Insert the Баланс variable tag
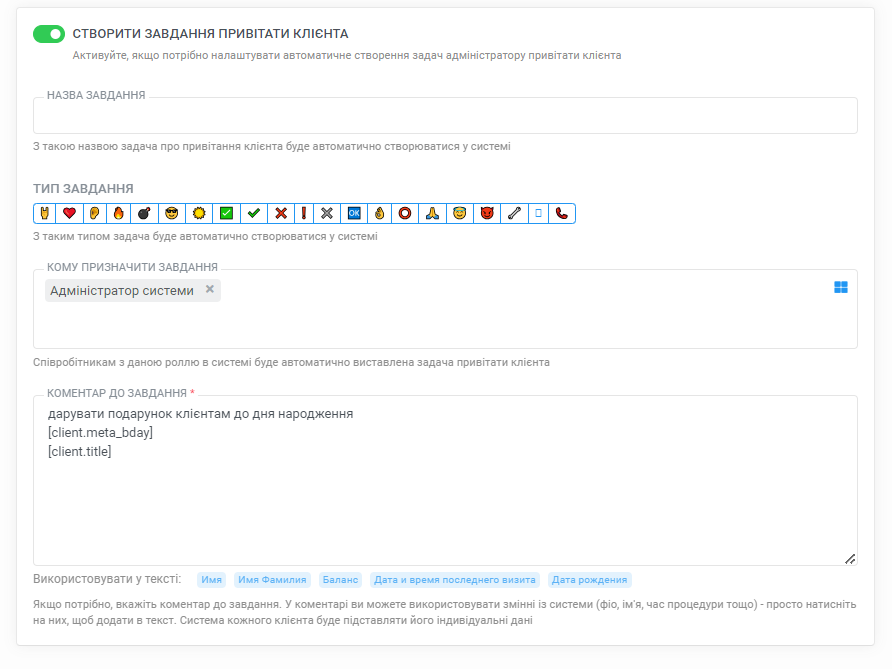Image resolution: width=892 pixels, height=669 pixels. pyautogui.click(x=340, y=580)
